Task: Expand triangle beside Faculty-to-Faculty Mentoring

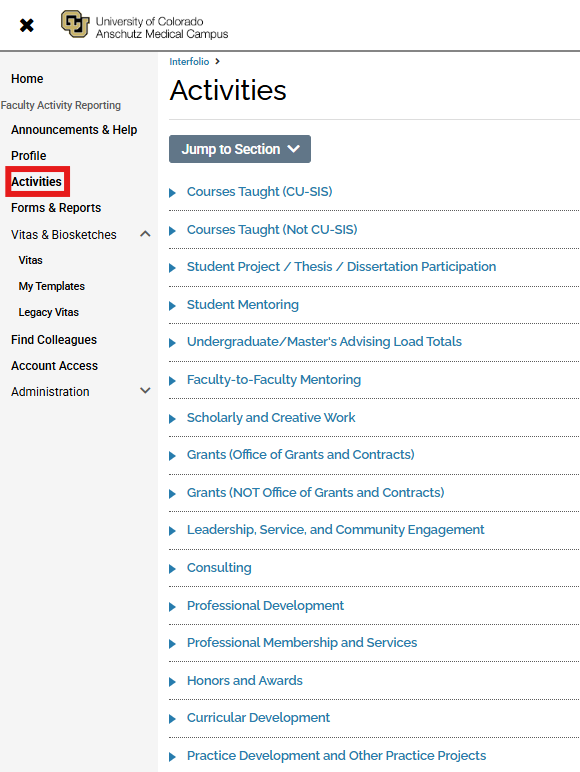Action: coord(172,381)
